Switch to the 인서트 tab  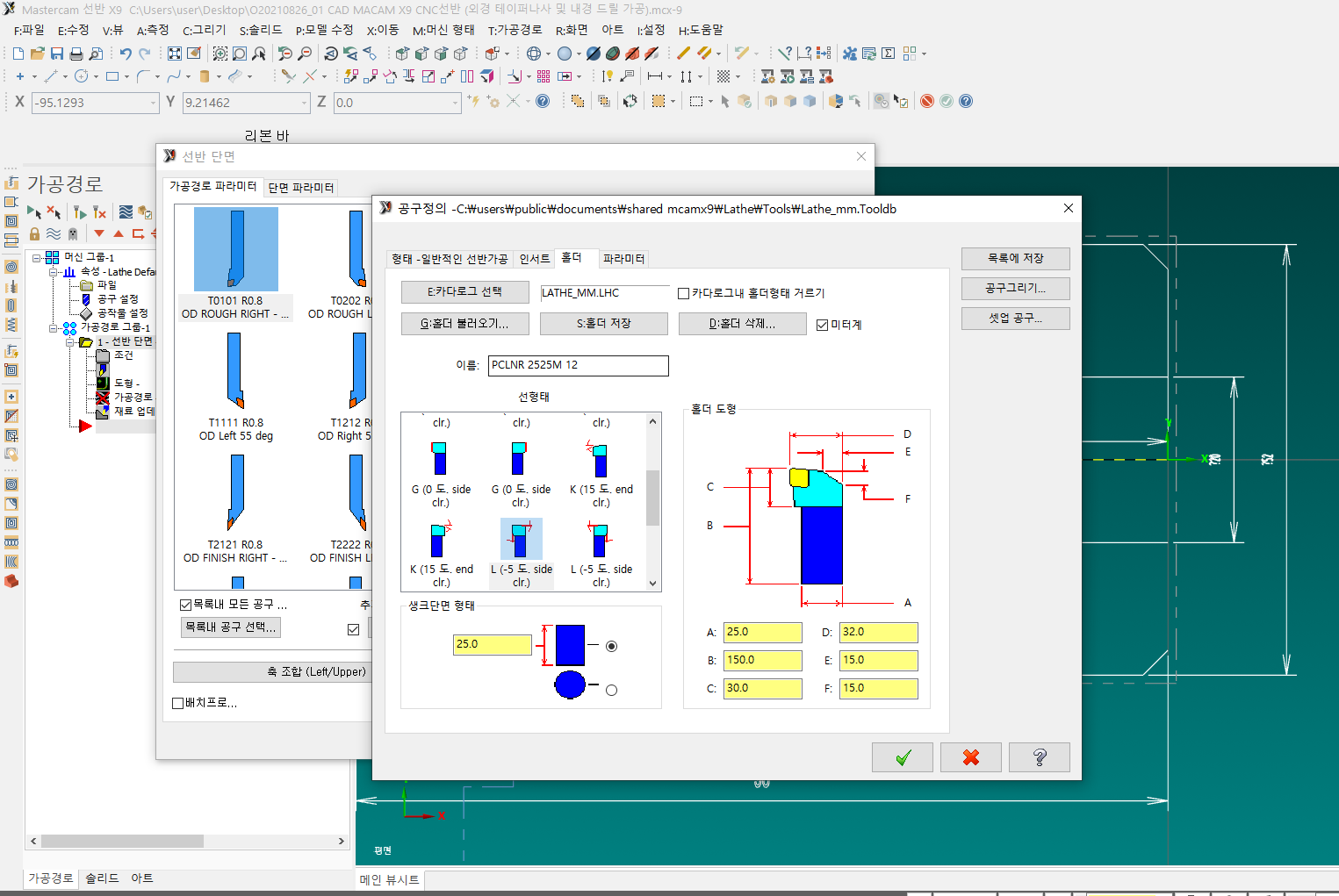coord(535,259)
